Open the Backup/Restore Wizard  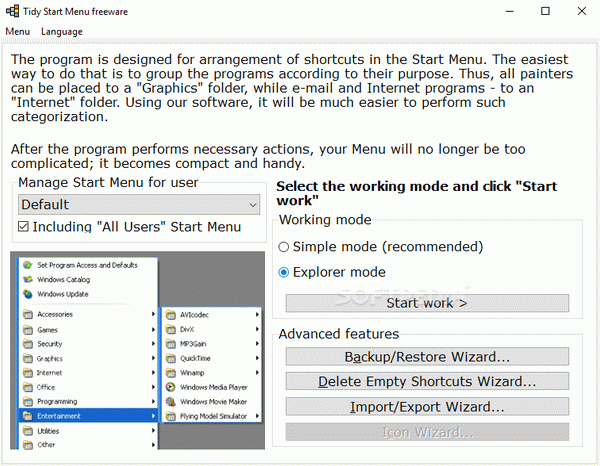(427, 357)
